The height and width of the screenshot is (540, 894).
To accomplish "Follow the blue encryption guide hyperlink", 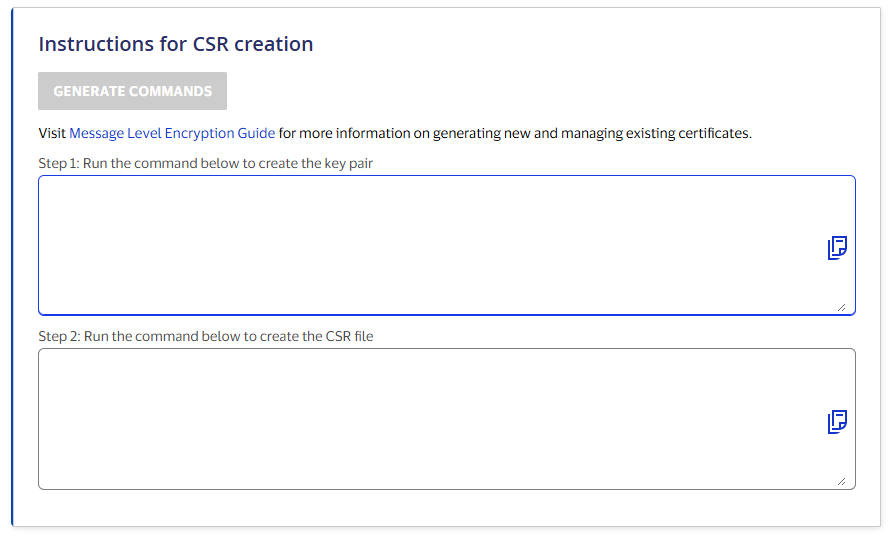I will tap(172, 133).
